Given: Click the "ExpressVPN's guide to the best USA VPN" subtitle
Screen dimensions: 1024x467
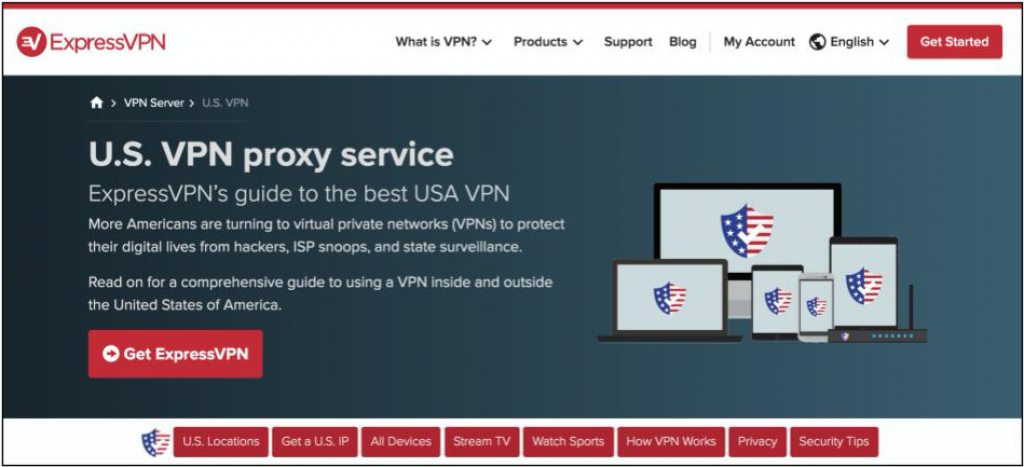Looking at the screenshot, I should pyautogui.click(x=299, y=194).
